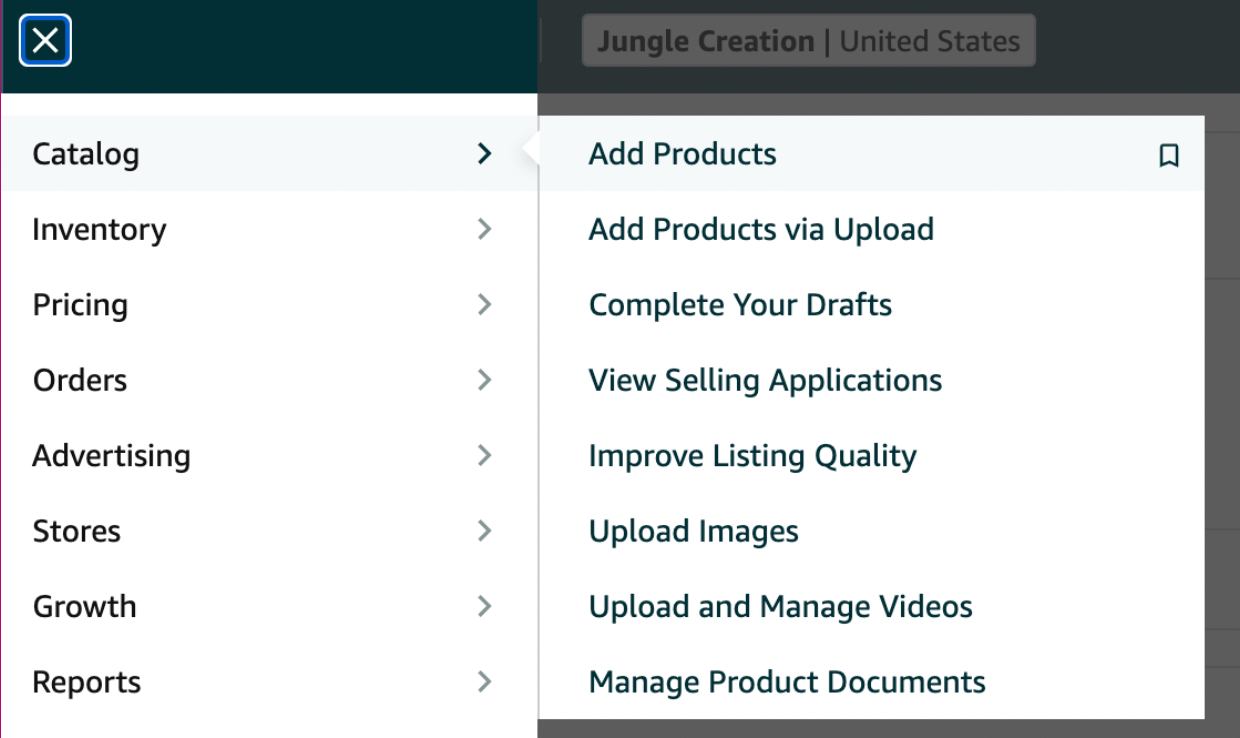
Task: Open the Upload Images page
Action: [693, 532]
